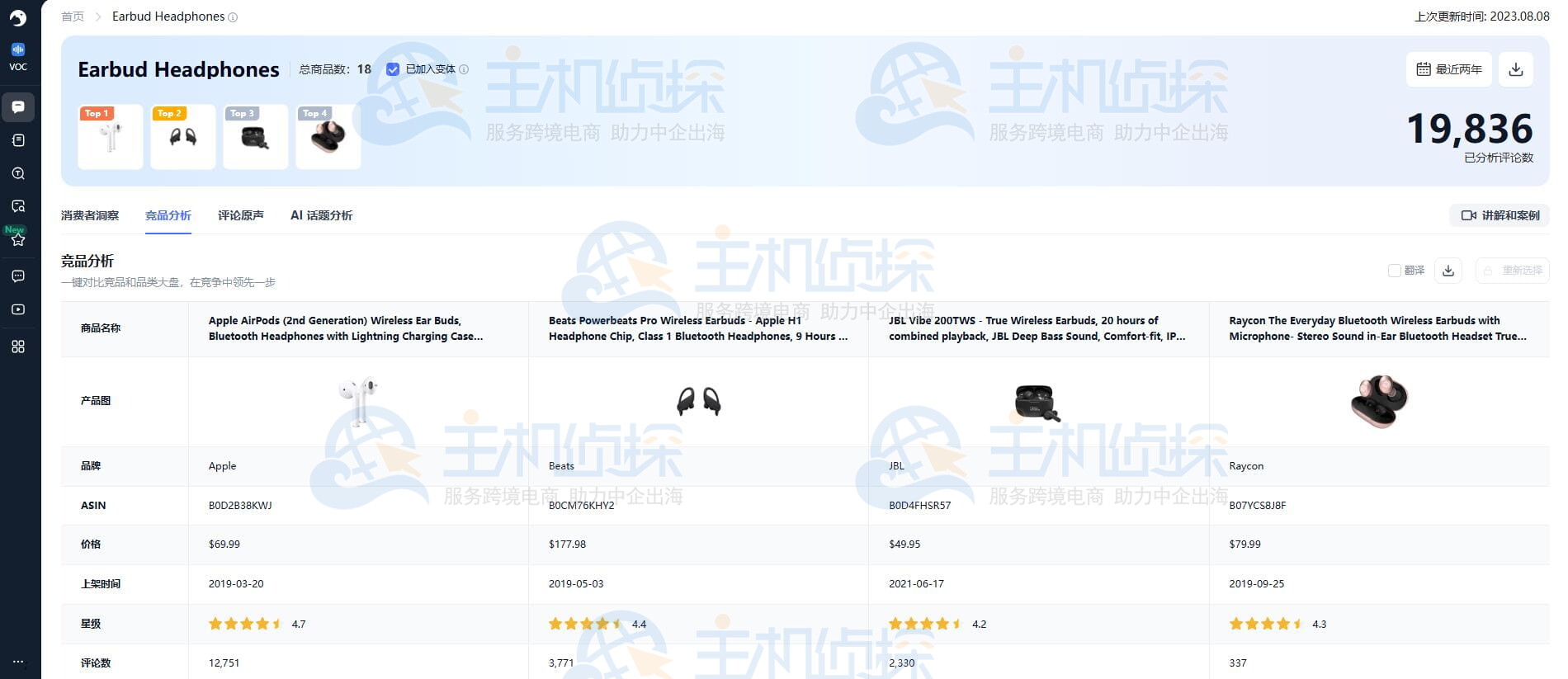Switch to the 评论原声 tab

[240, 215]
